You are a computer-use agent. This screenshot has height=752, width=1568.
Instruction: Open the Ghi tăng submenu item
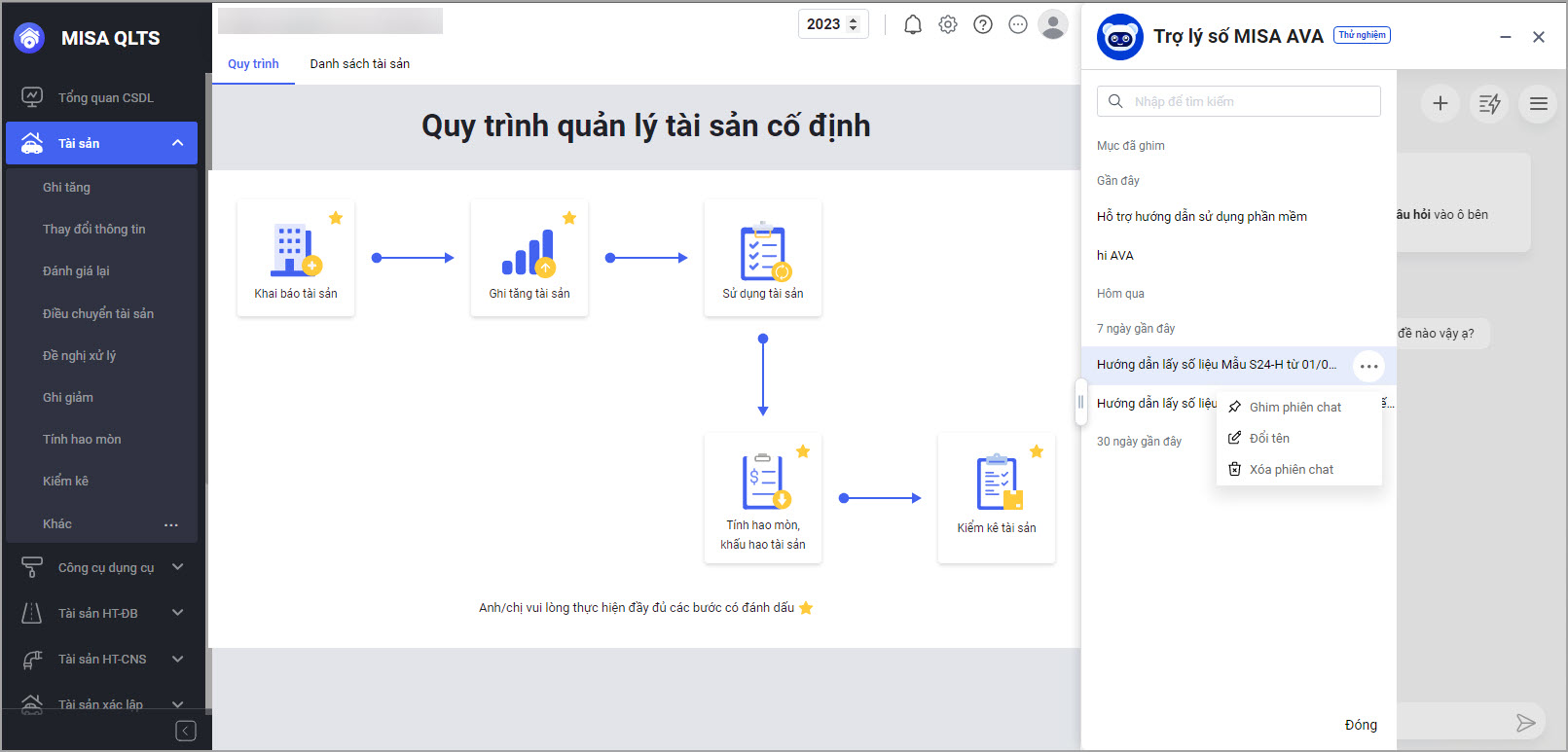[66, 187]
